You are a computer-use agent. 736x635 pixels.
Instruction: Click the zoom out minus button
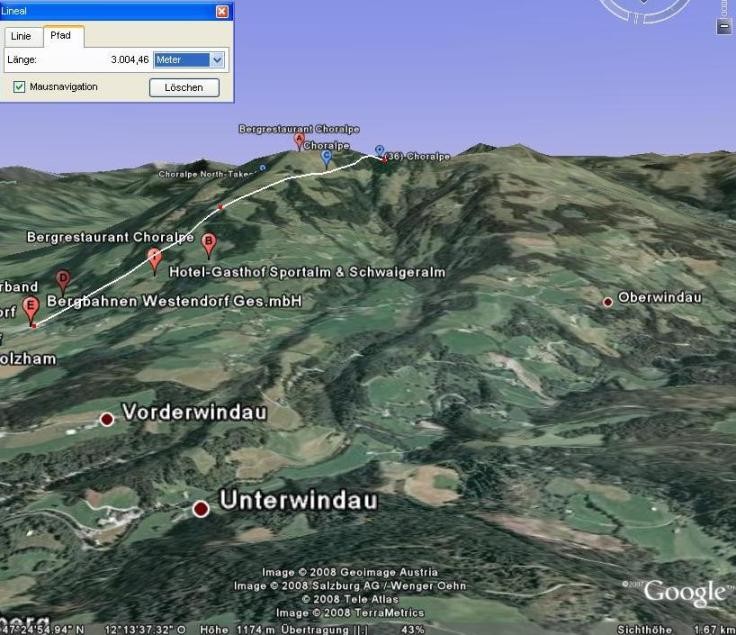click(724, 27)
